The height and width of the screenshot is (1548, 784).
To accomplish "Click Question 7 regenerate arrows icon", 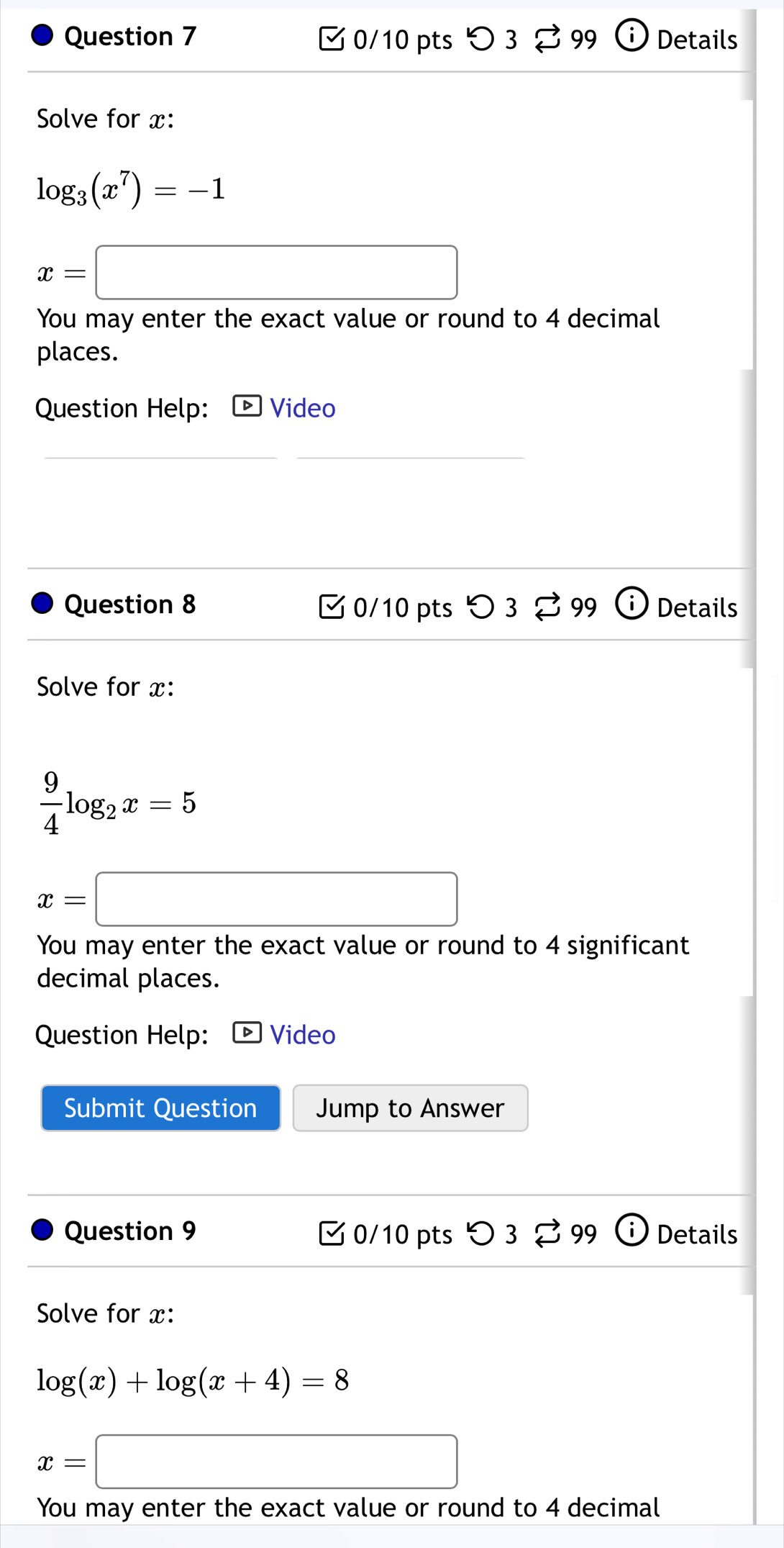I will [x=547, y=40].
